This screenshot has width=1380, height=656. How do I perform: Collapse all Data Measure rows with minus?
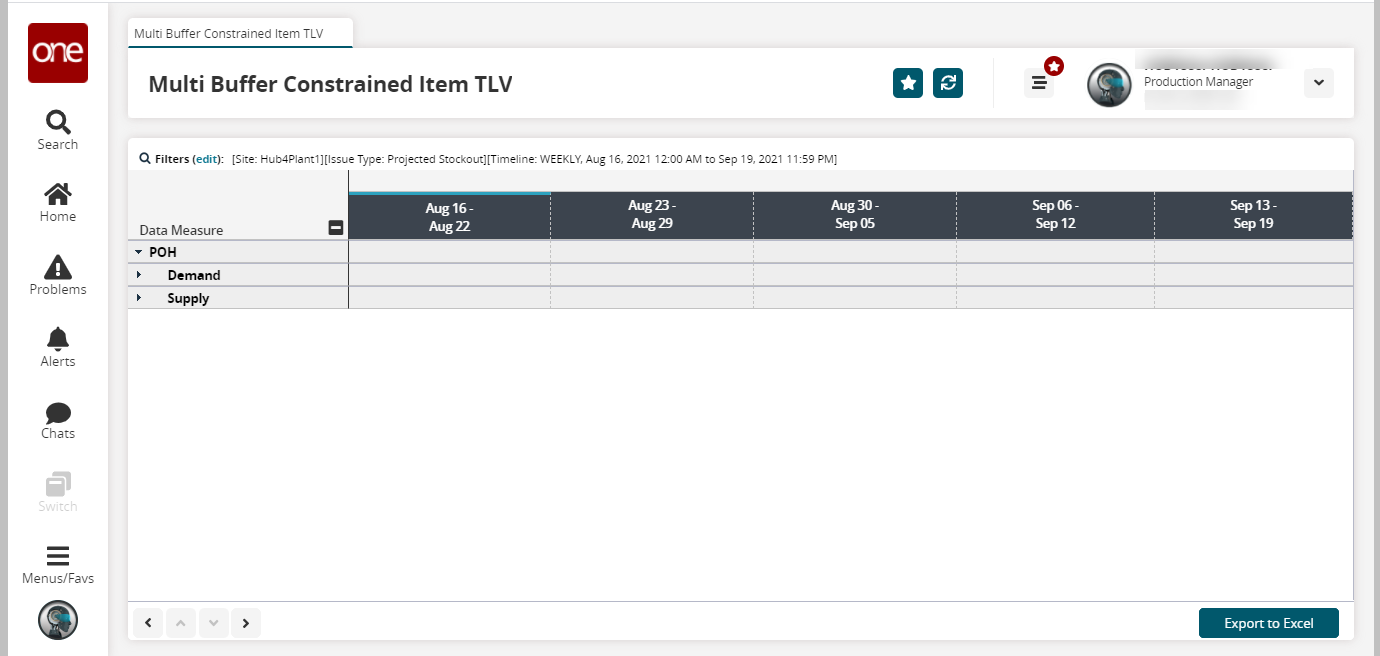pyautogui.click(x=336, y=228)
